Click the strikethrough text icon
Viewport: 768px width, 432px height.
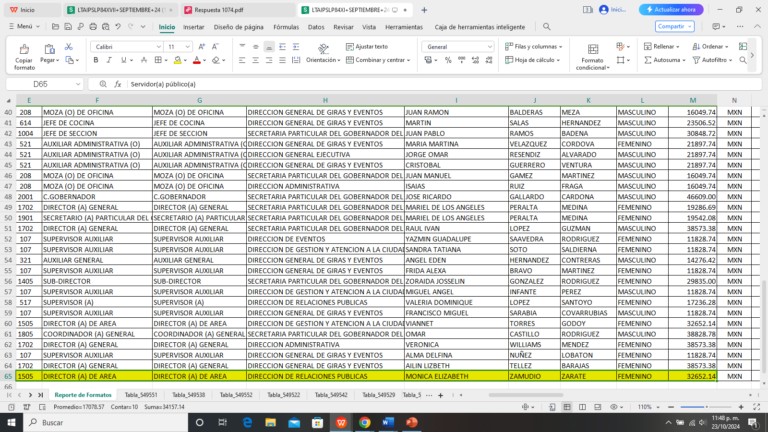pyautogui.click(x=142, y=60)
